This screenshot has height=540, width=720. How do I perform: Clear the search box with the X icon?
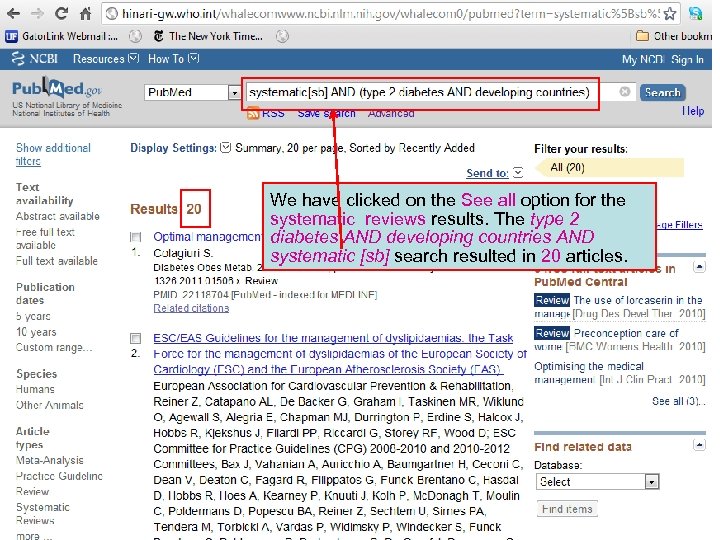click(x=624, y=92)
